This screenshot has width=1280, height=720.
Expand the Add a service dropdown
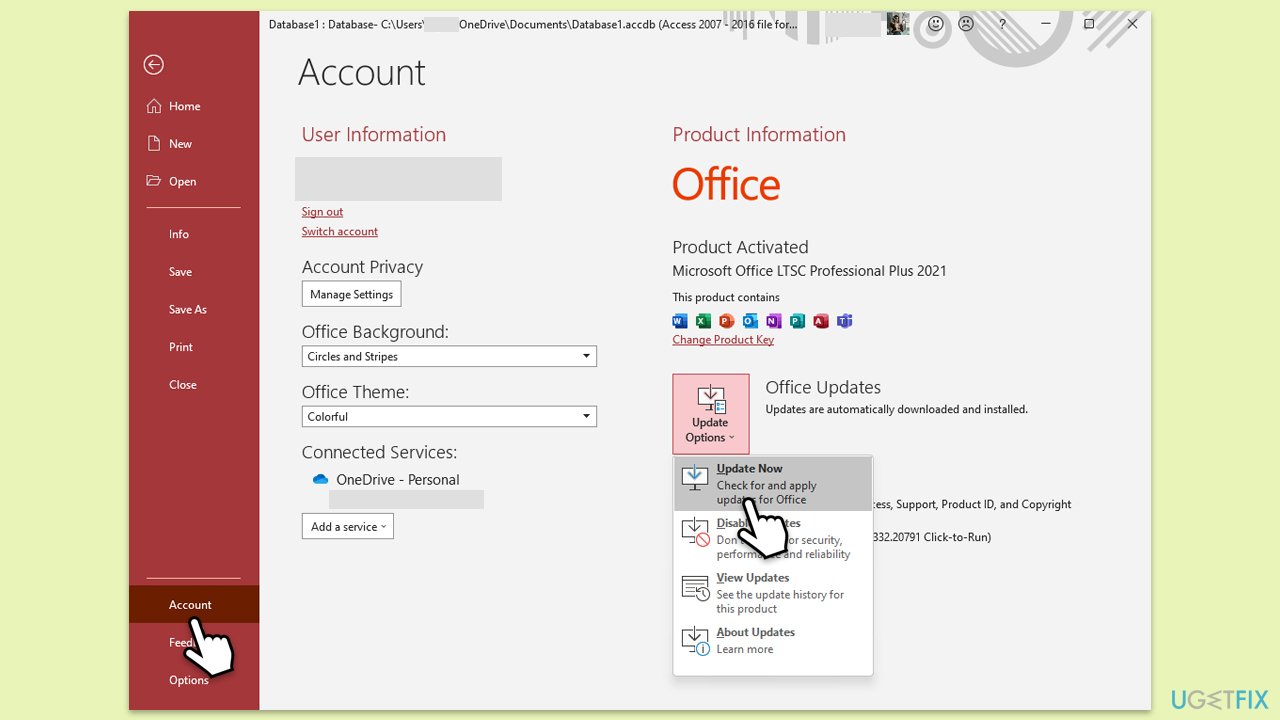click(348, 526)
